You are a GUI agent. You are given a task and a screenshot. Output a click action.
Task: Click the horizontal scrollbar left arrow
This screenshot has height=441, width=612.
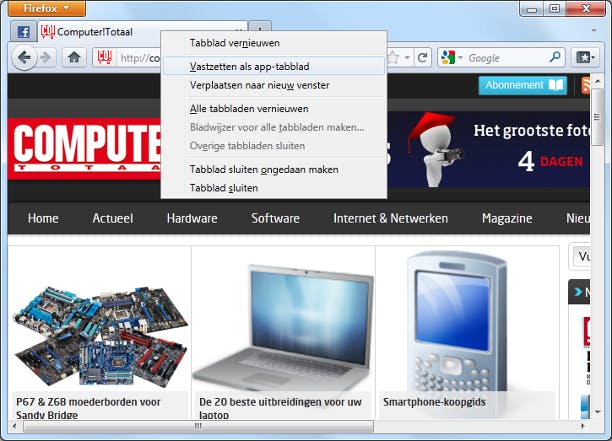14,426
